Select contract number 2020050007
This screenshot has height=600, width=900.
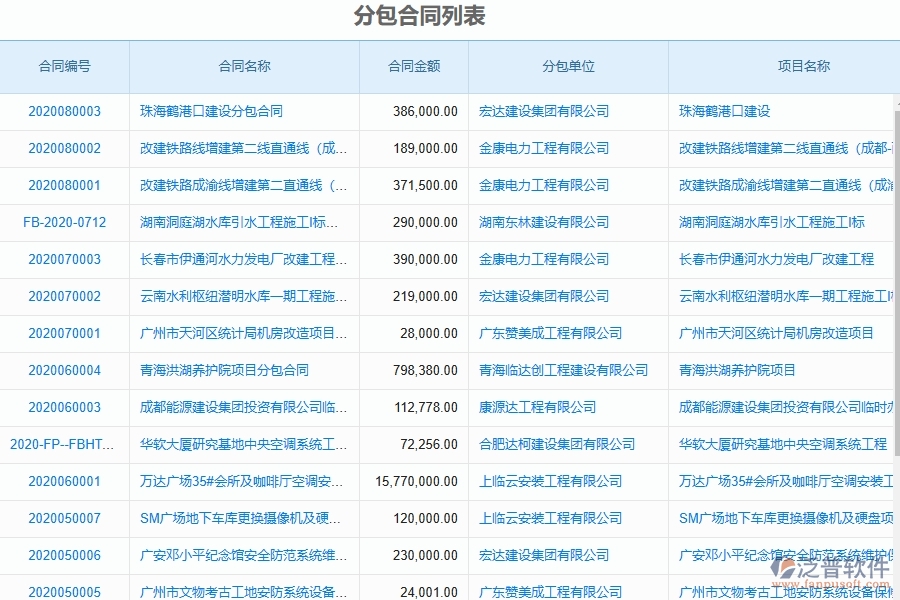point(66,519)
